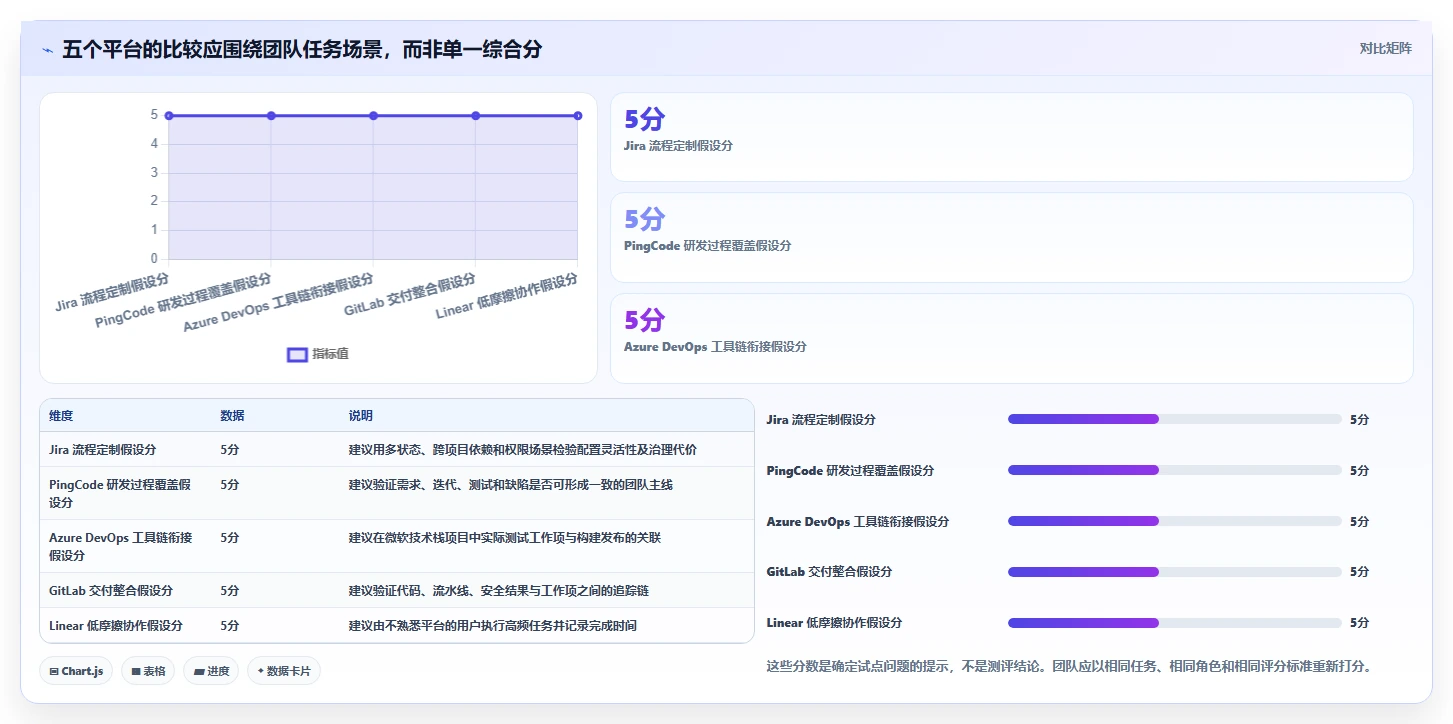Click the Linear 低摩擦协作假设分 progress bar
Image resolution: width=1453 pixels, height=724 pixels.
coord(1175,623)
